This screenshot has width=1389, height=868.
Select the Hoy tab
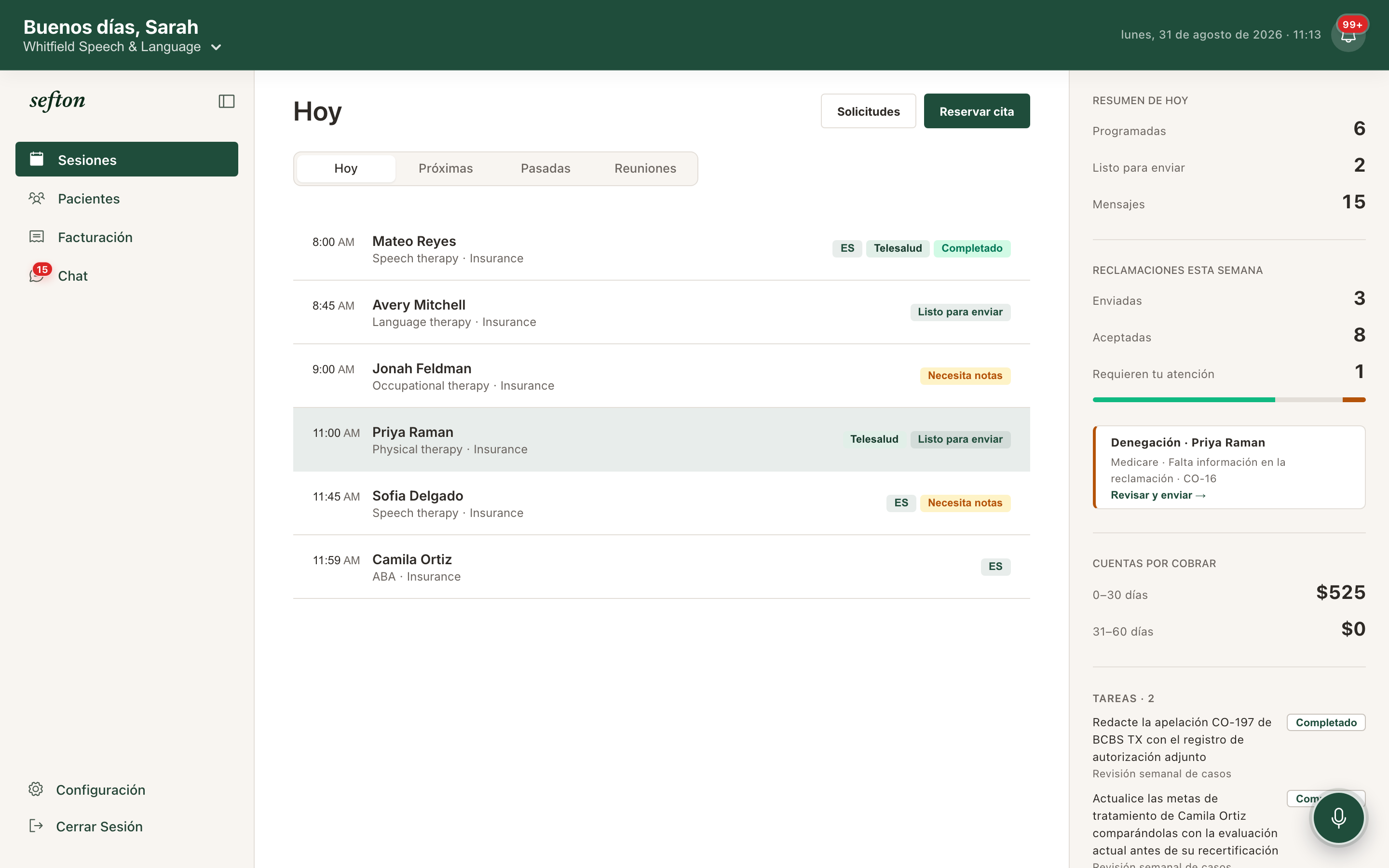pyautogui.click(x=346, y=169)
